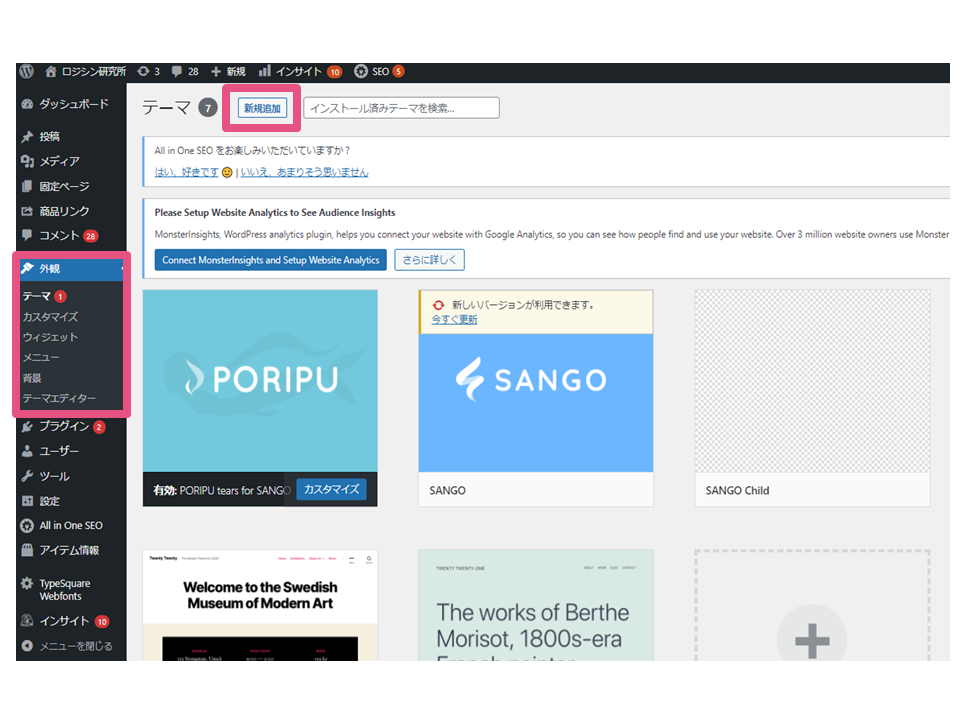The height and width of the screenshot is (720, 960).
Task: Select カスタマイズ in the 外観 submenu
Action: 50,317
